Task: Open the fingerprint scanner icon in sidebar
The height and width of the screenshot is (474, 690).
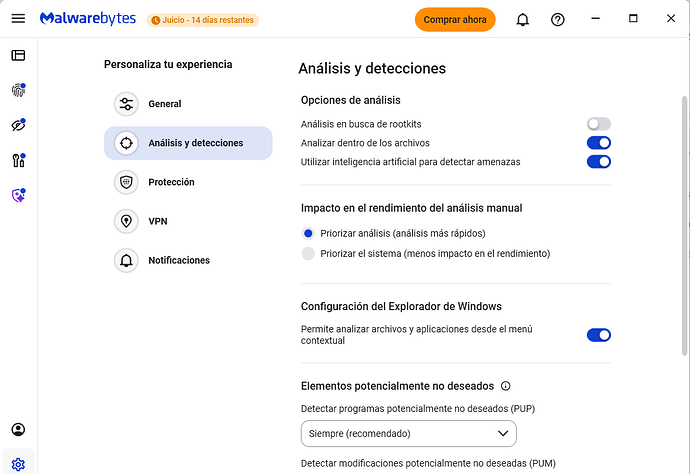Action: click(18, 91)
